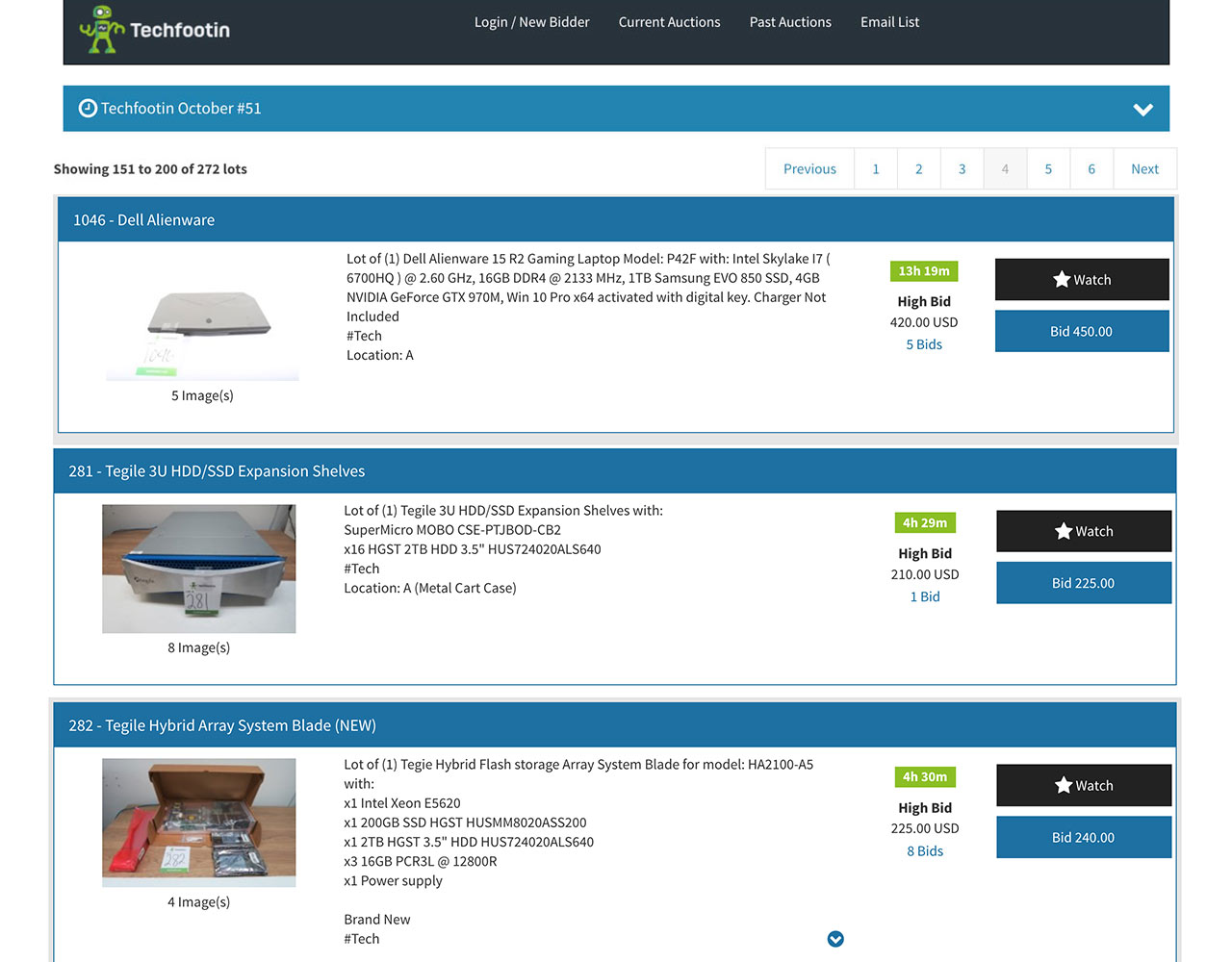Expand the Techfootin October #51 auction chevron

(1142, 110)
